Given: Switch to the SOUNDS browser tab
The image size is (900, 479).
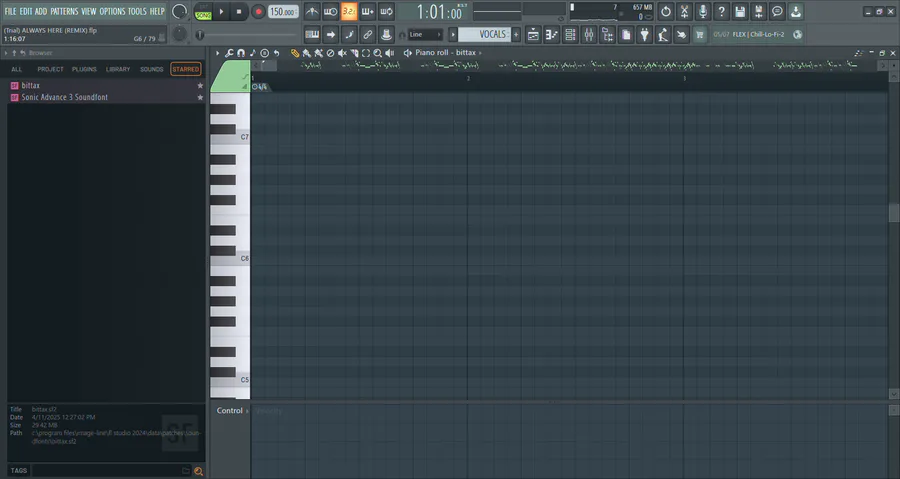Looking at the screenshot, I should [152, 69].
